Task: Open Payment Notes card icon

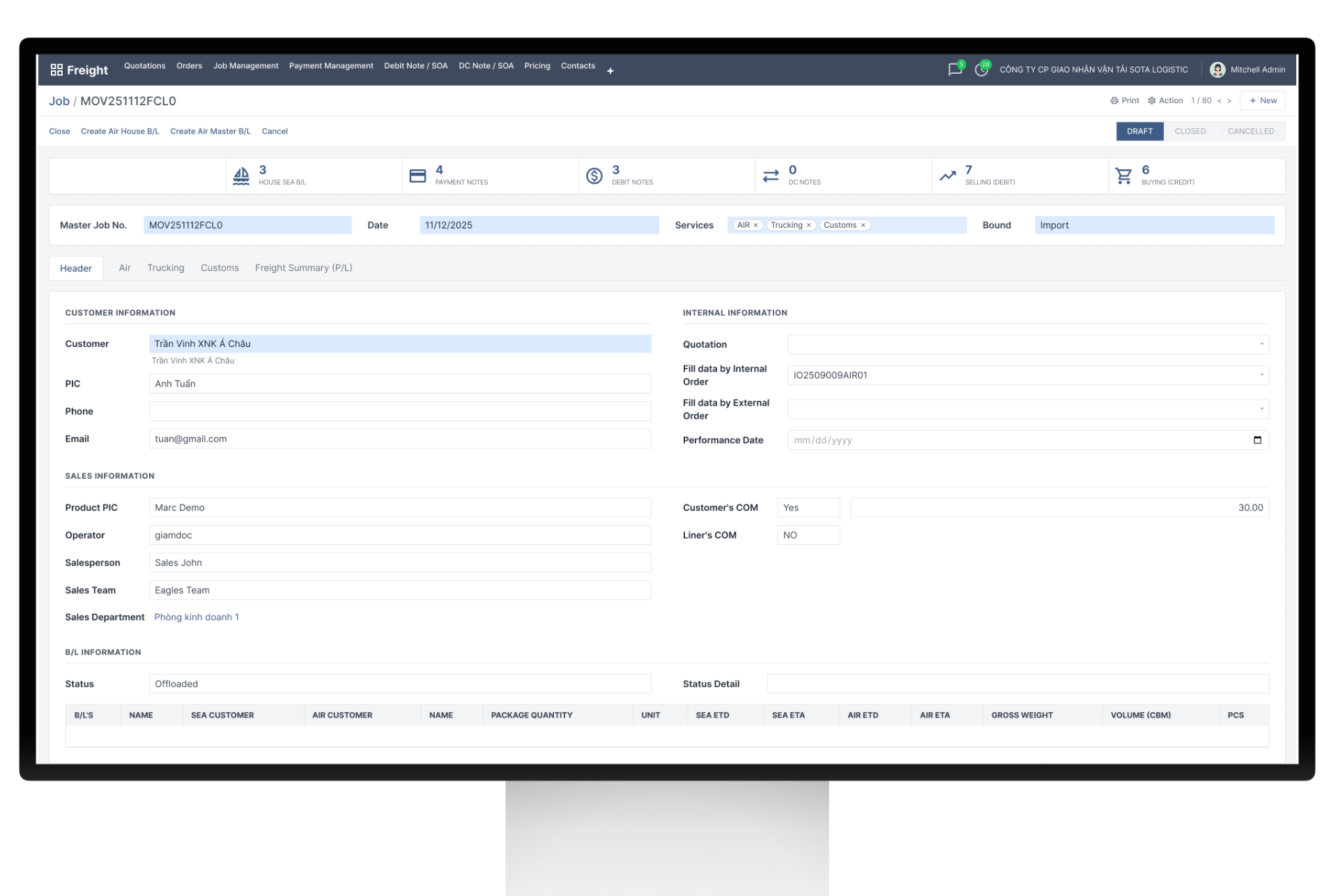Action: pos(417,176)
